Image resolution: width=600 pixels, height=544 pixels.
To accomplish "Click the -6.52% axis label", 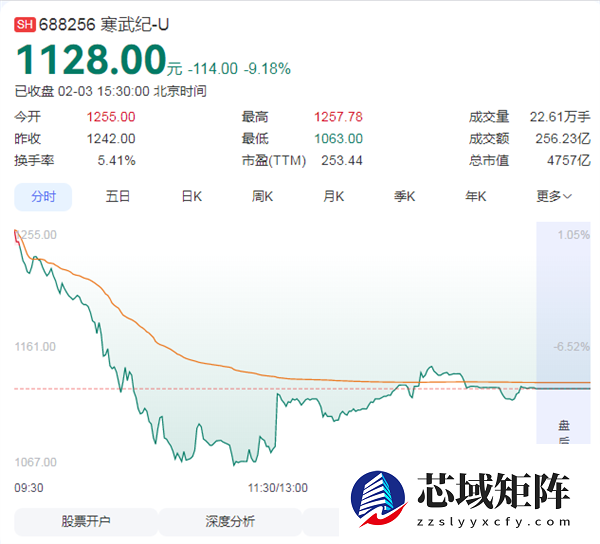I will click(x=572, y=347).
